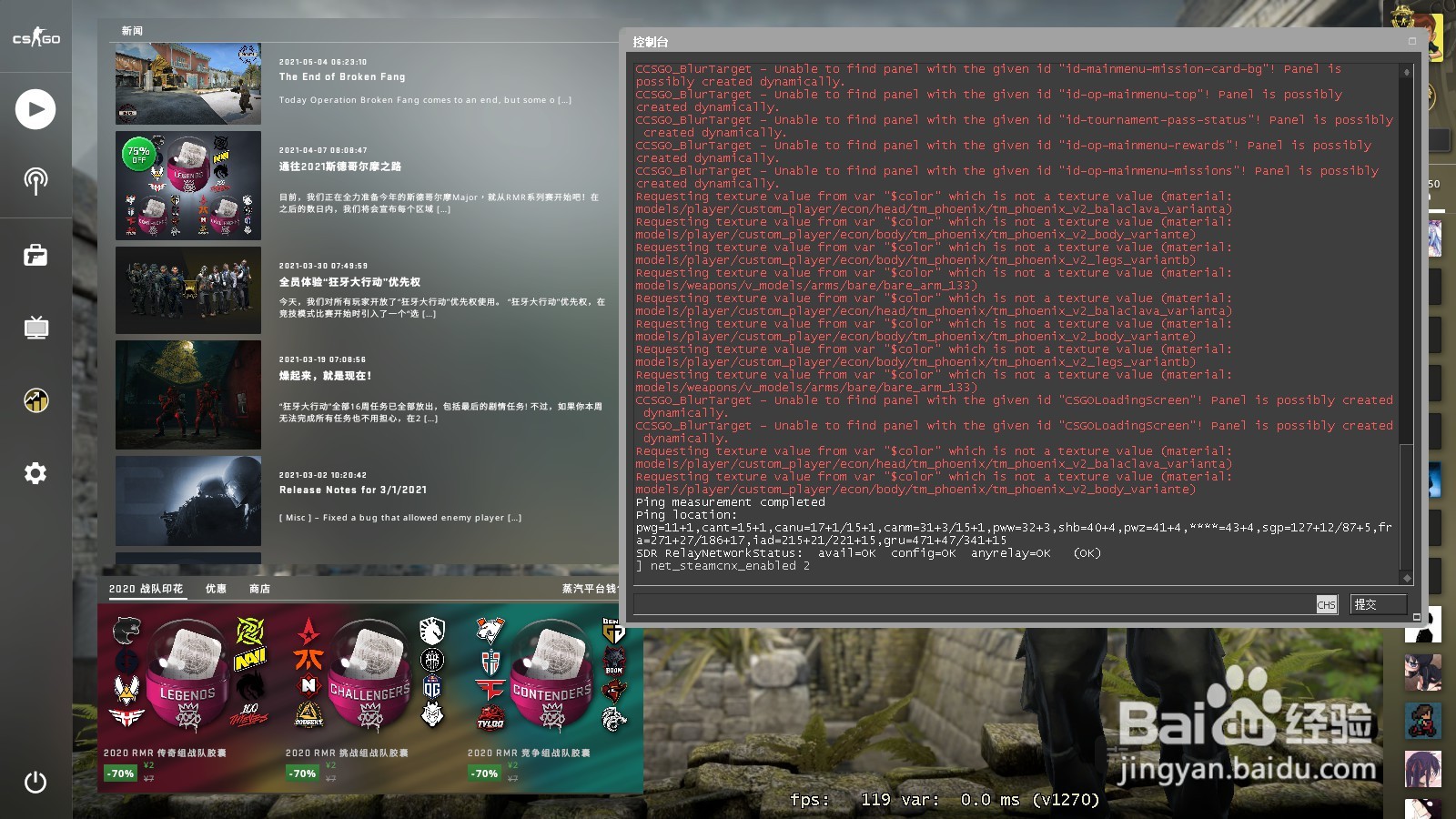Click the TYLOO team sticker logo
The width and height of the screenshot is (1456, 819).
[490, 718]
